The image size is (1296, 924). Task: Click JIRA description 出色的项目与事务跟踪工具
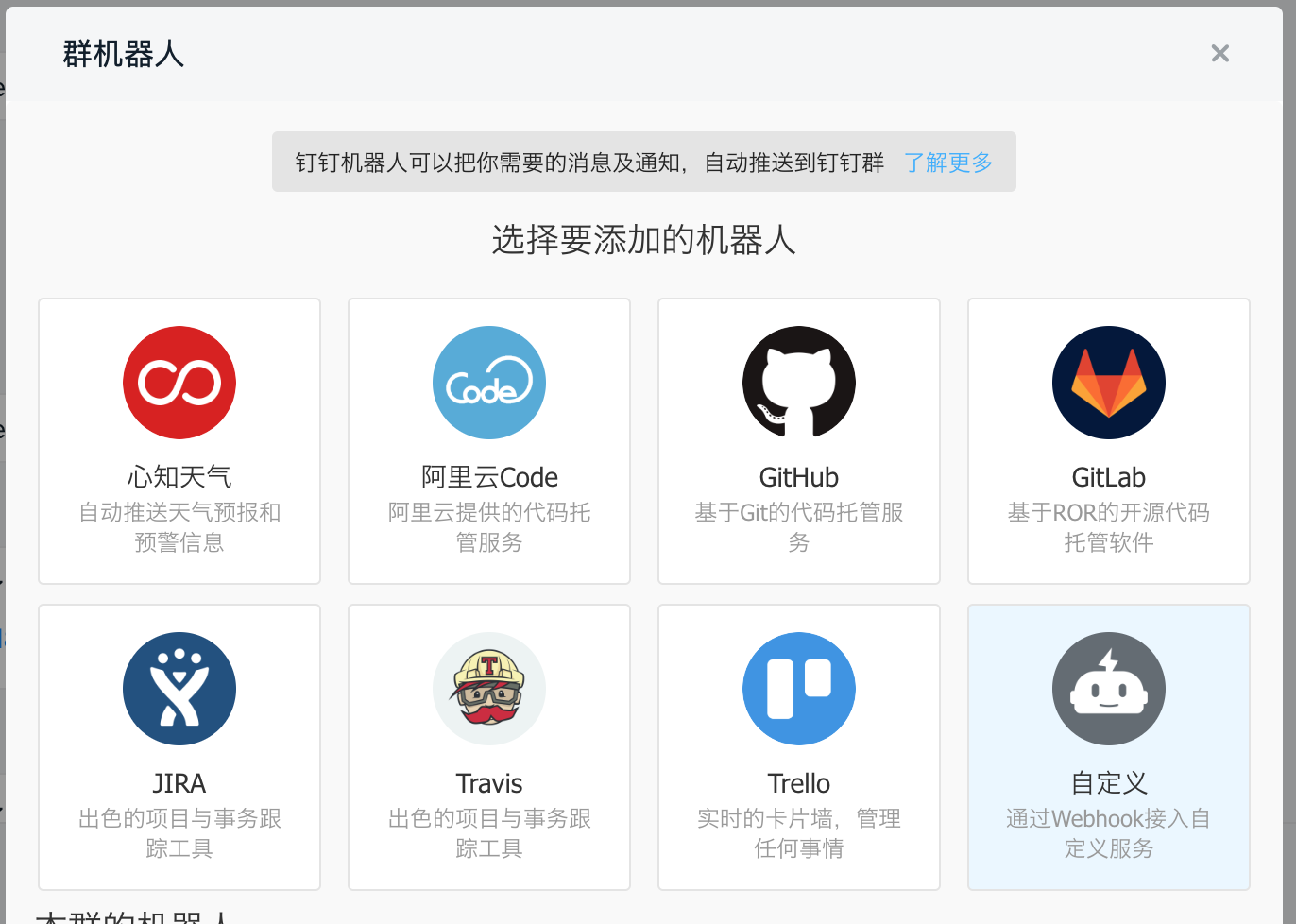(x=179, y=833)
